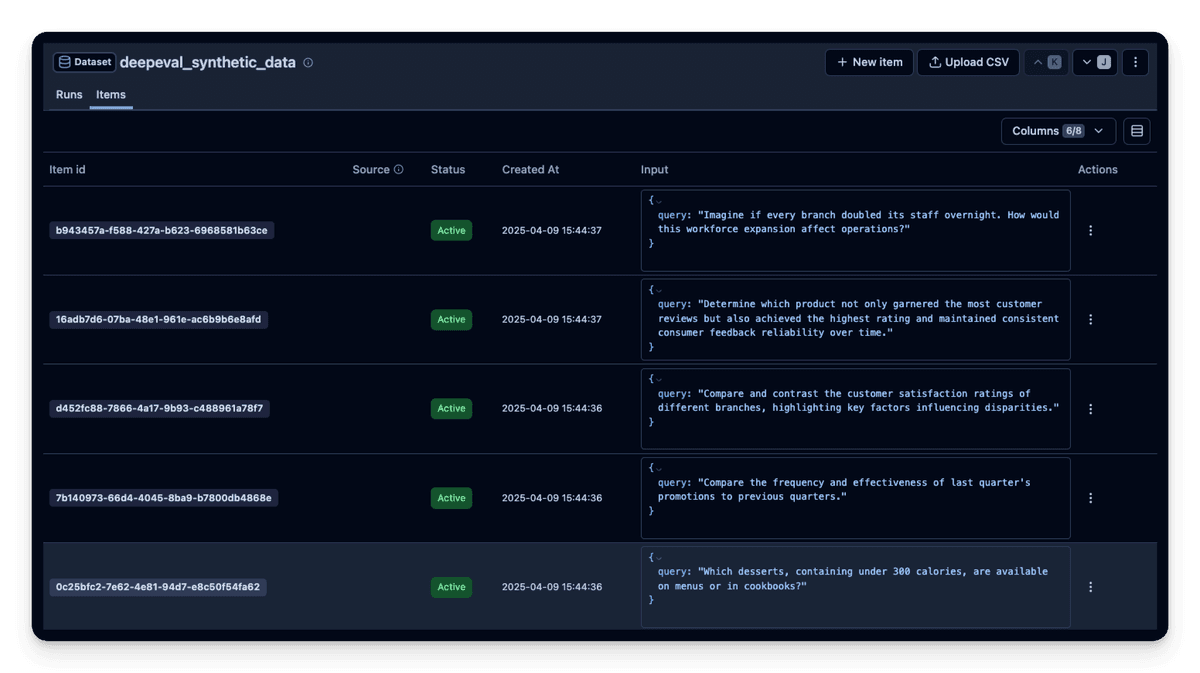Click the Active badge for item 7b140973
Screen dimensions: 1200x673
[451, 498]
